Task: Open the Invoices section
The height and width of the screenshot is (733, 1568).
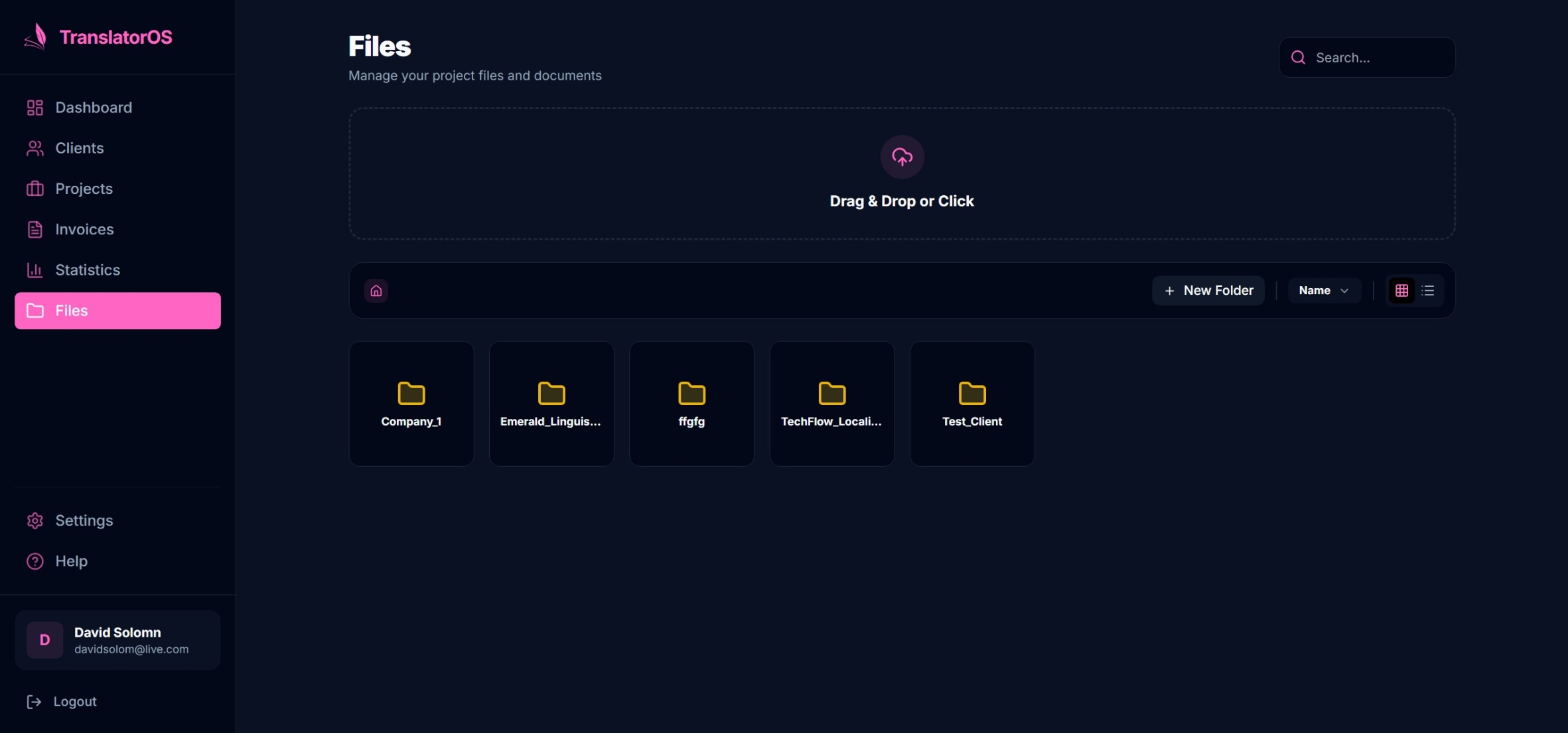Action: [x=84, y=229]
